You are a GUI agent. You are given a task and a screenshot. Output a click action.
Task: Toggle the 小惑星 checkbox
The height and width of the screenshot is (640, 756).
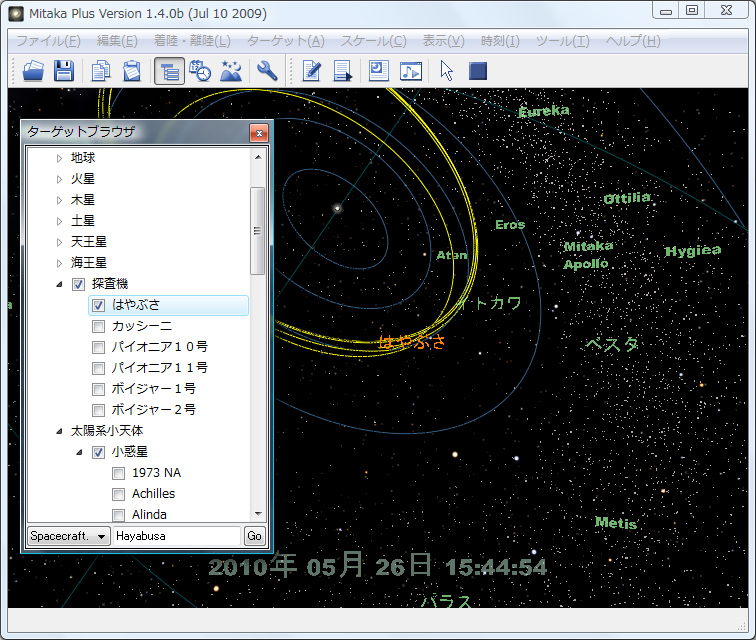click(98, 452)
